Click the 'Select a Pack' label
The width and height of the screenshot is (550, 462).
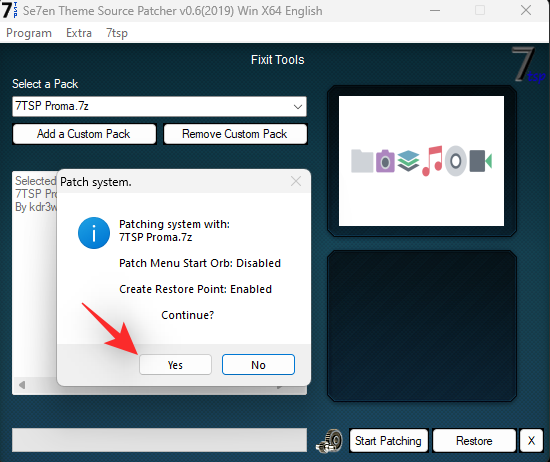pyautogui.click(x=45, y=84)
